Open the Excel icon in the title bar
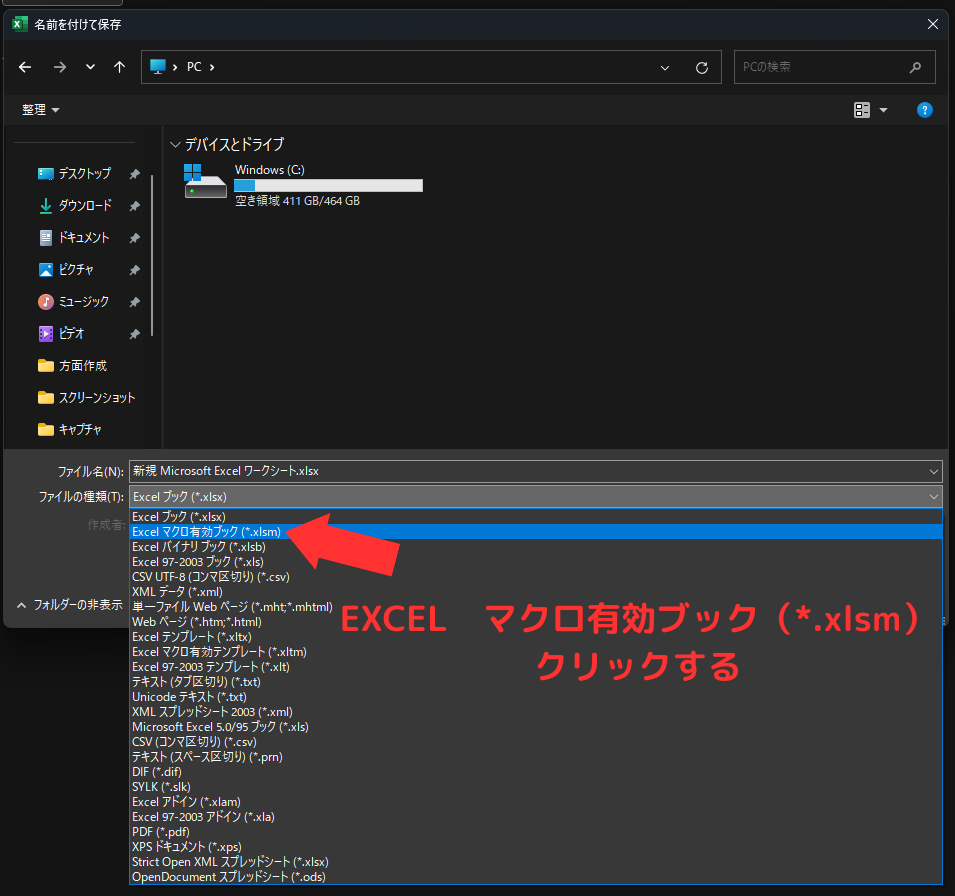Screen dimensions: 955x896 [x=18, y=23]
